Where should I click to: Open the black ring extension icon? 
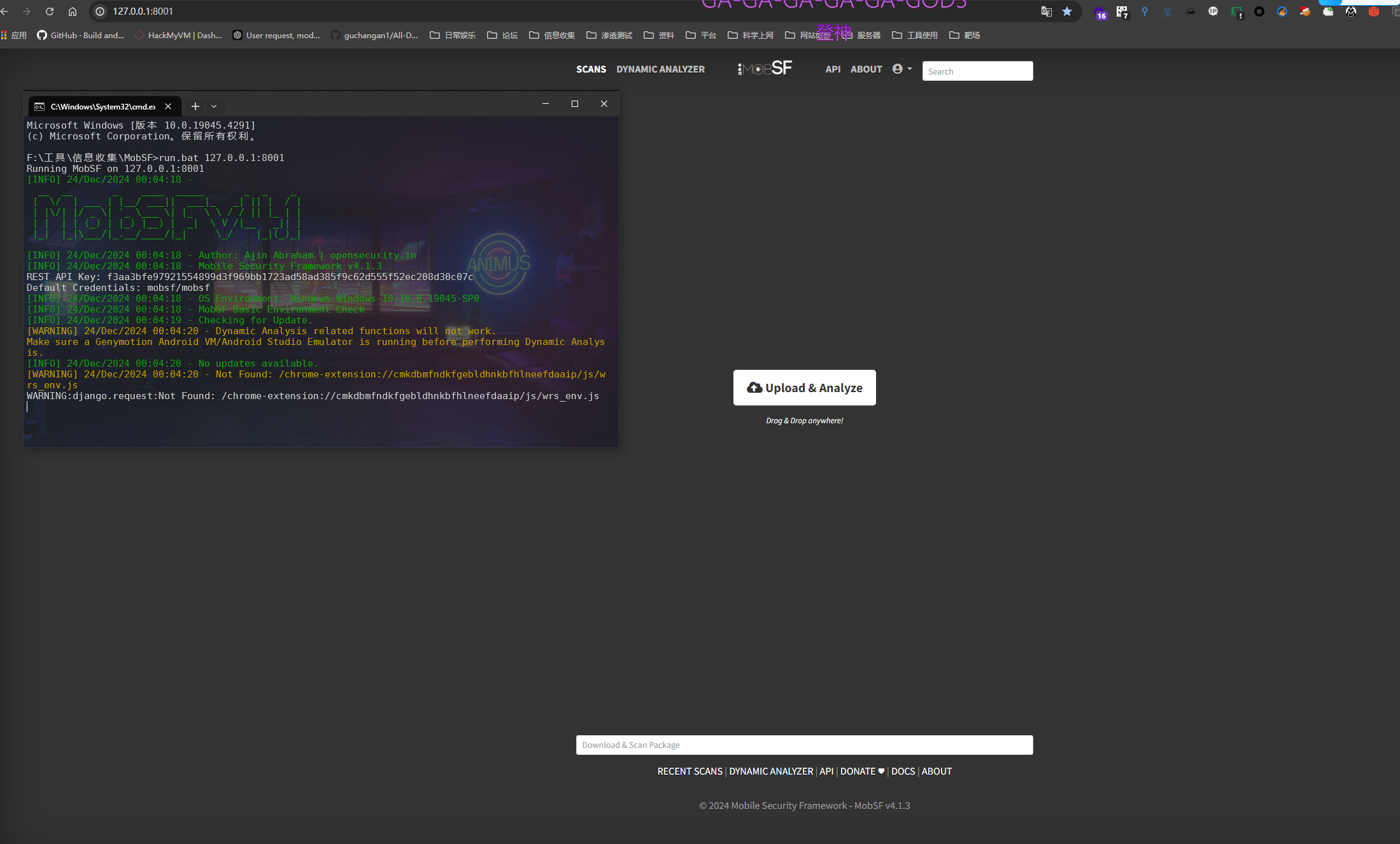pyautogui.click(x=1259, y=11)
